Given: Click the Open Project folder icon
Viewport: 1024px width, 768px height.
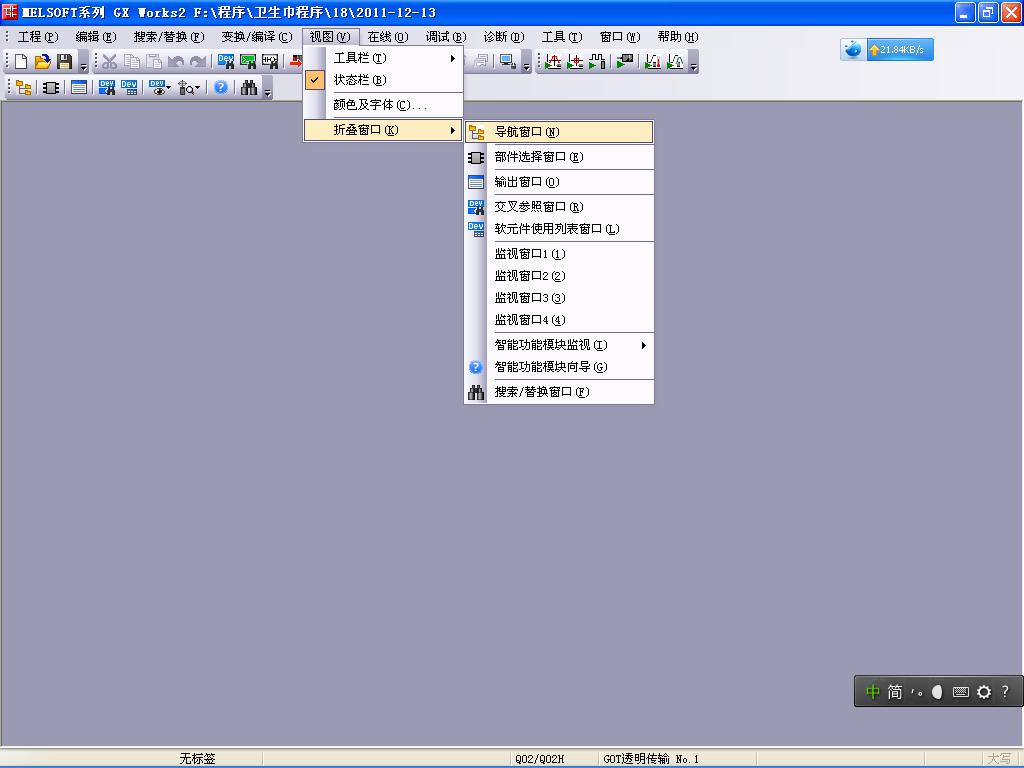Looking at the screenshot, I should click(x=43, y=62).
